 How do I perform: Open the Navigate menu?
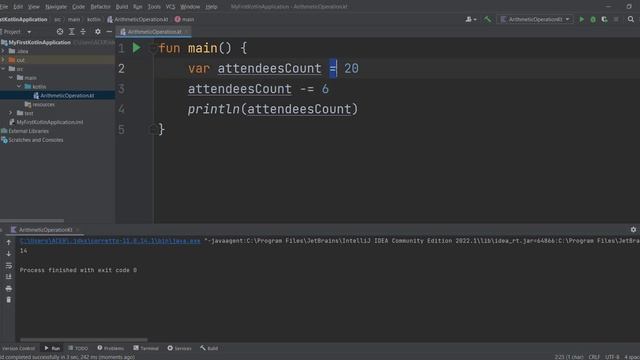pos(56,7)
